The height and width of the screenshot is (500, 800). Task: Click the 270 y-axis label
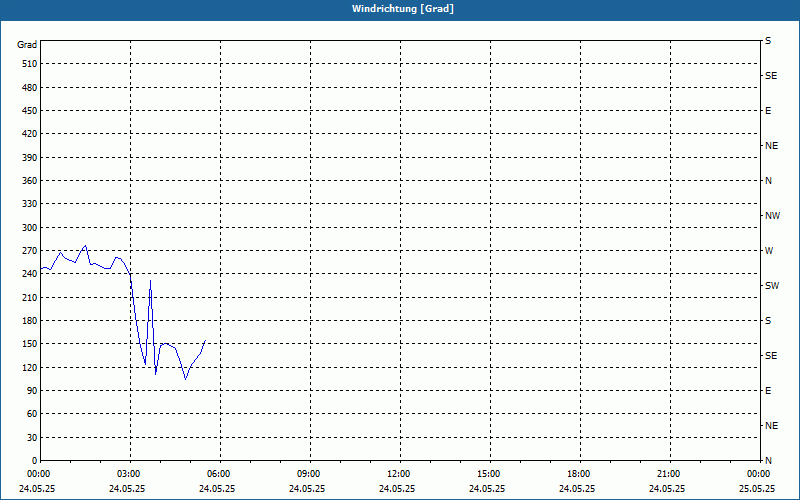(x=30, y=251)
